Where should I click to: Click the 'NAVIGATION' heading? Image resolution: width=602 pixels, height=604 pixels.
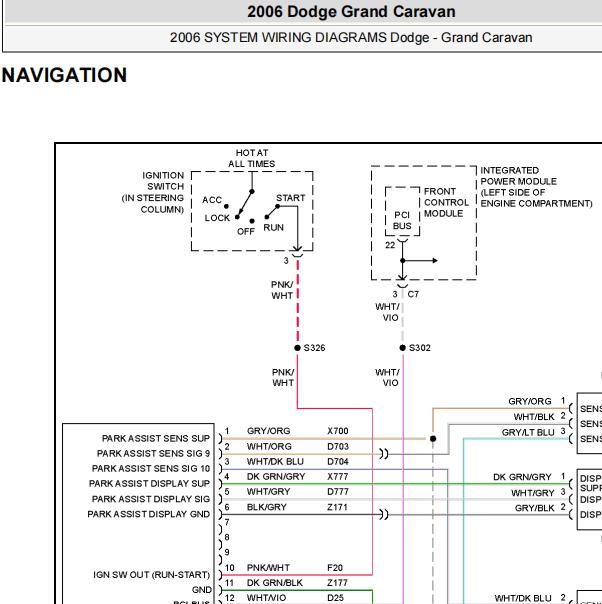point(64,75)
